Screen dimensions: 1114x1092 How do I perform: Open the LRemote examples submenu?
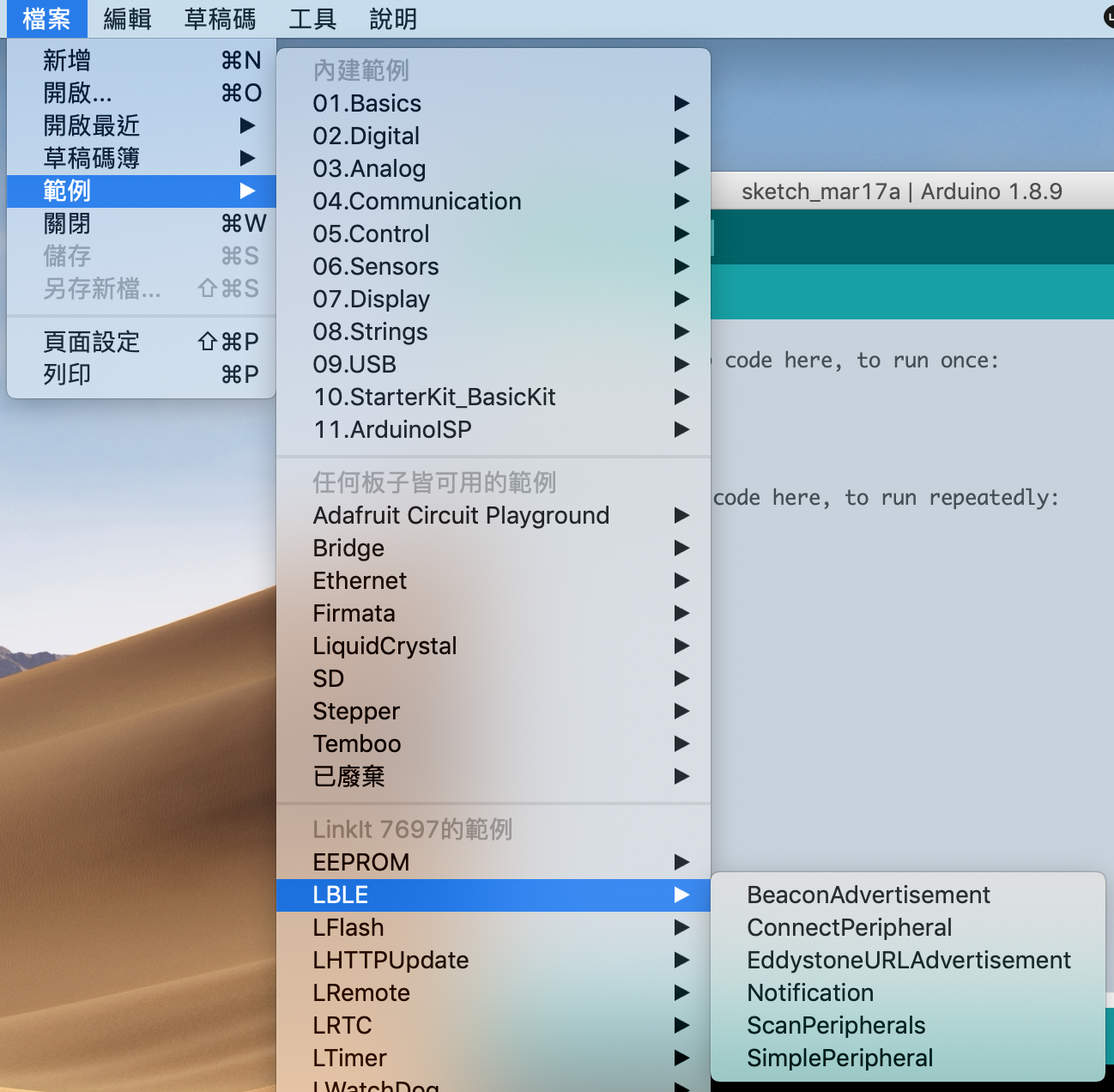point(493,992)
